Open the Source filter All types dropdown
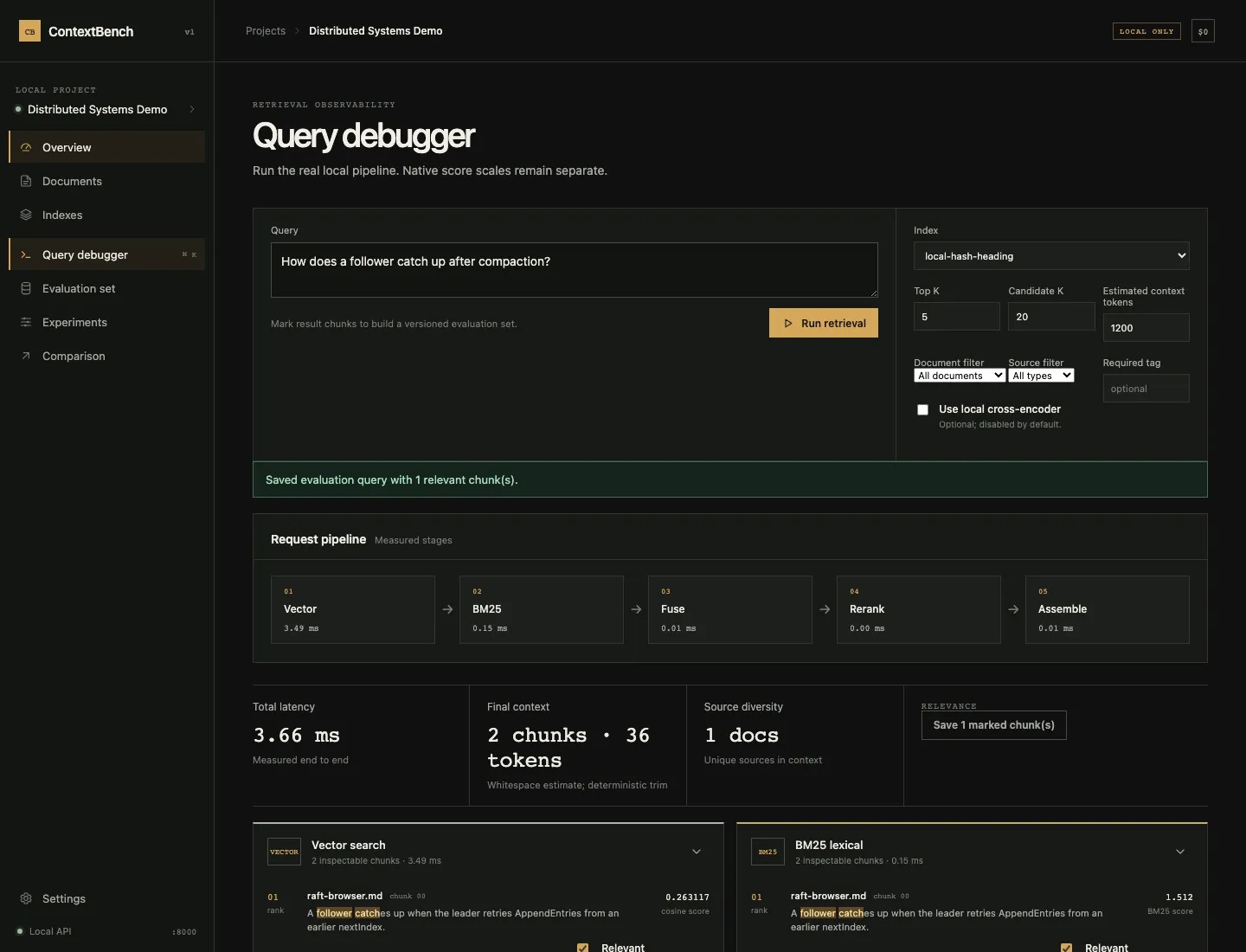1246x952 pixels. click(1041, 376)
